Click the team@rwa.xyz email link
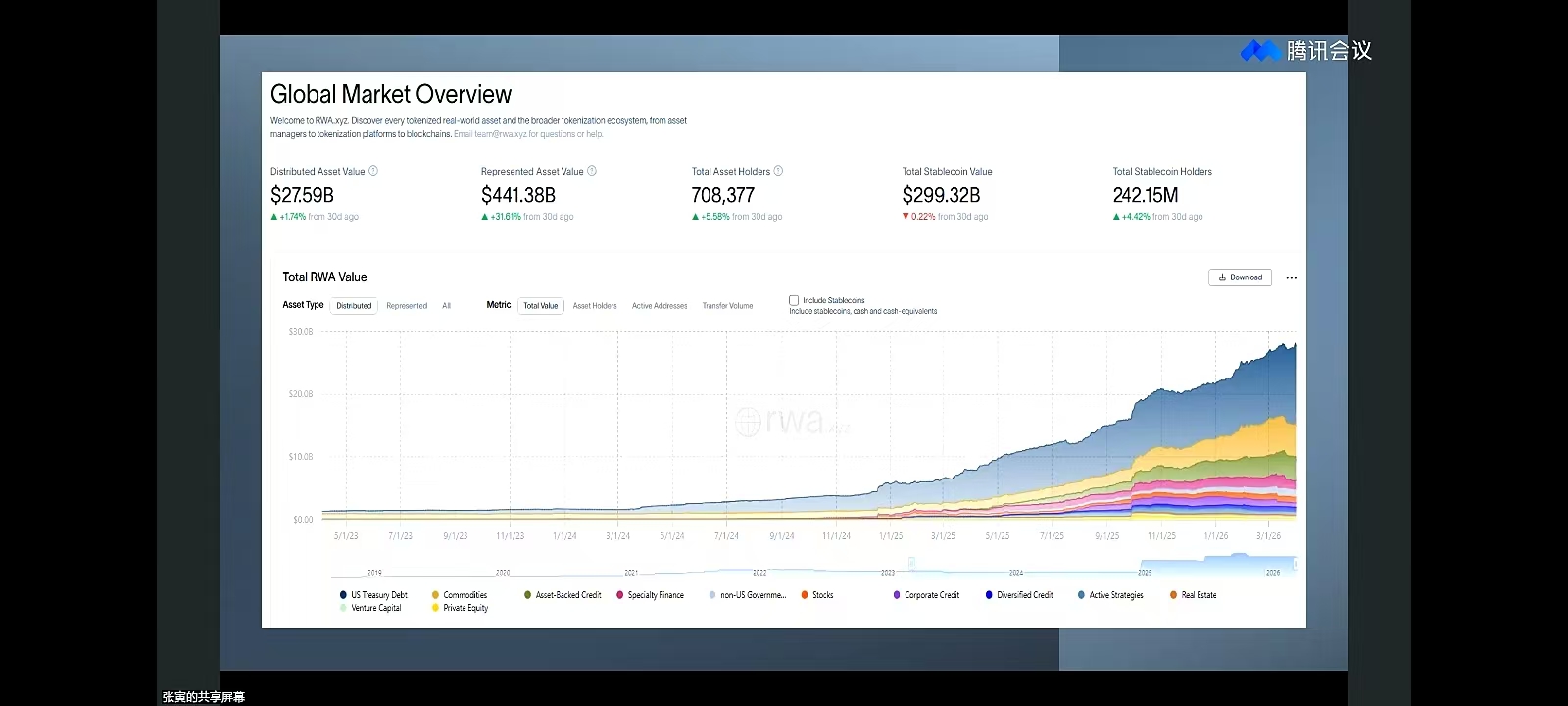1568x706 pixels. [500, 134]
